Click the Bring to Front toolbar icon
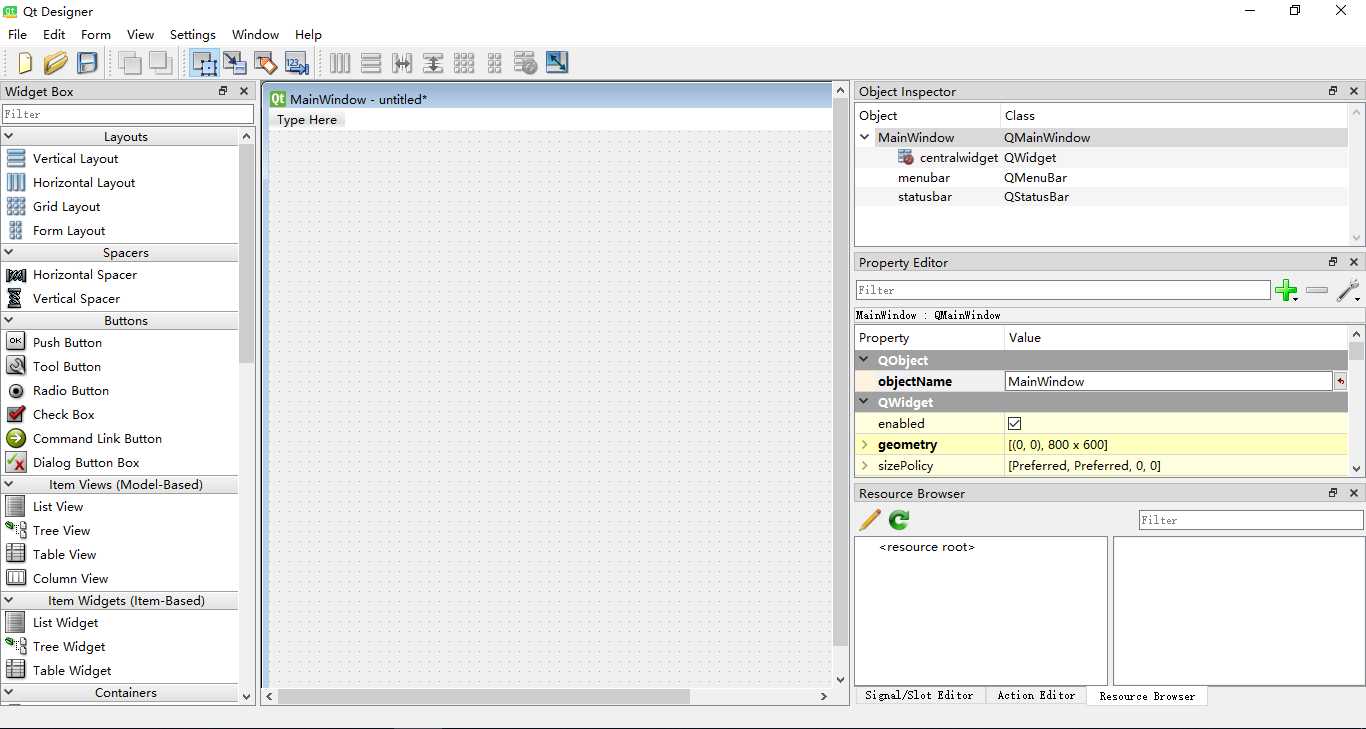Screen dimensions: 1366x729 click(160, 63)
